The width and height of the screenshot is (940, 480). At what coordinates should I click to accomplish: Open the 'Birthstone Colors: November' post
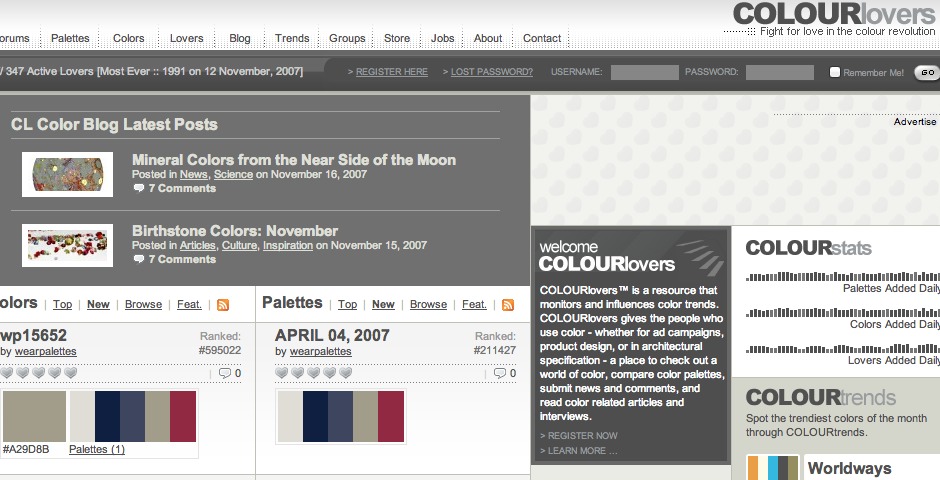pyautogui.click(x=235, y=231)
